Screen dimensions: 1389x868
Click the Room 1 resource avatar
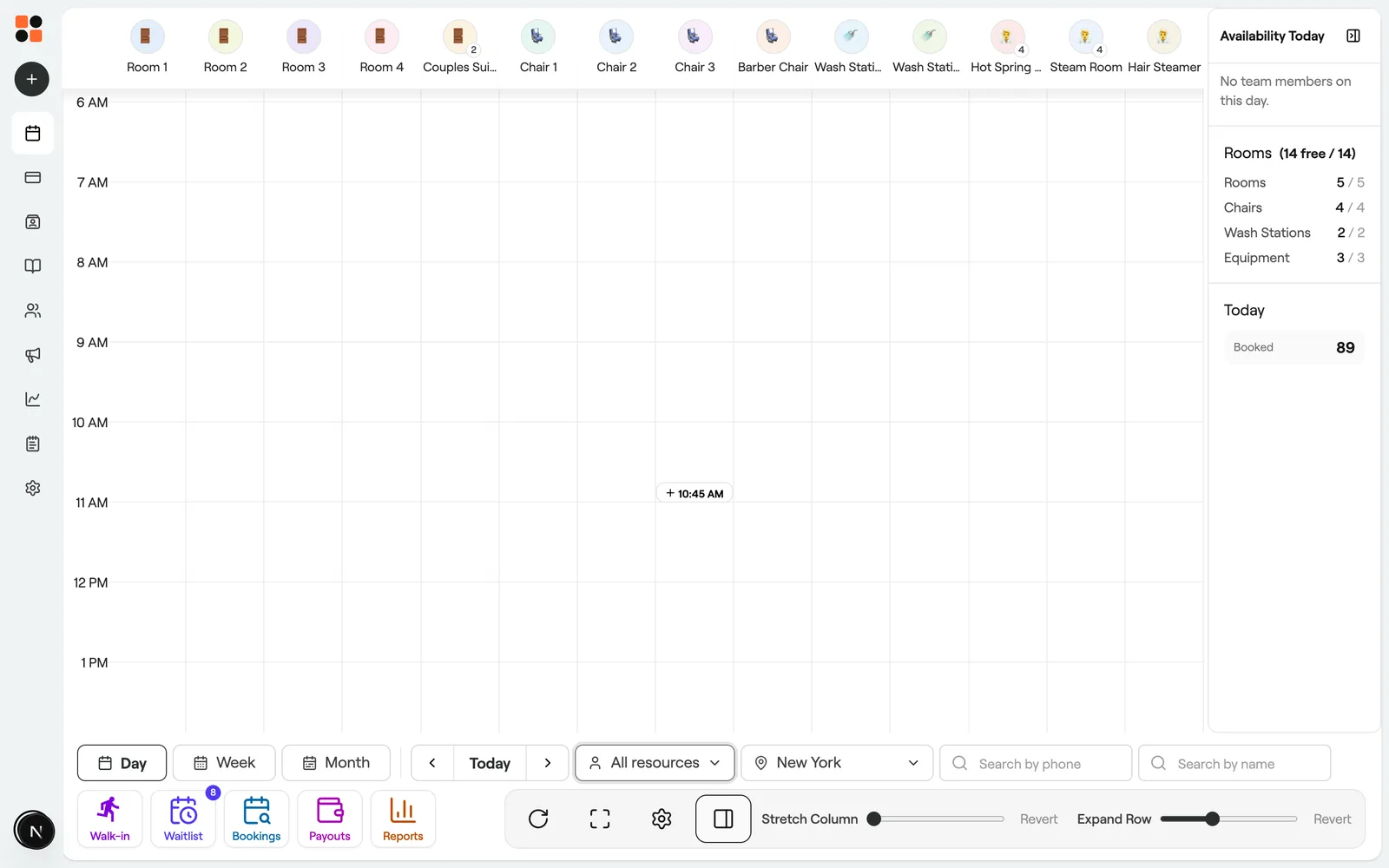coord(147,36)
